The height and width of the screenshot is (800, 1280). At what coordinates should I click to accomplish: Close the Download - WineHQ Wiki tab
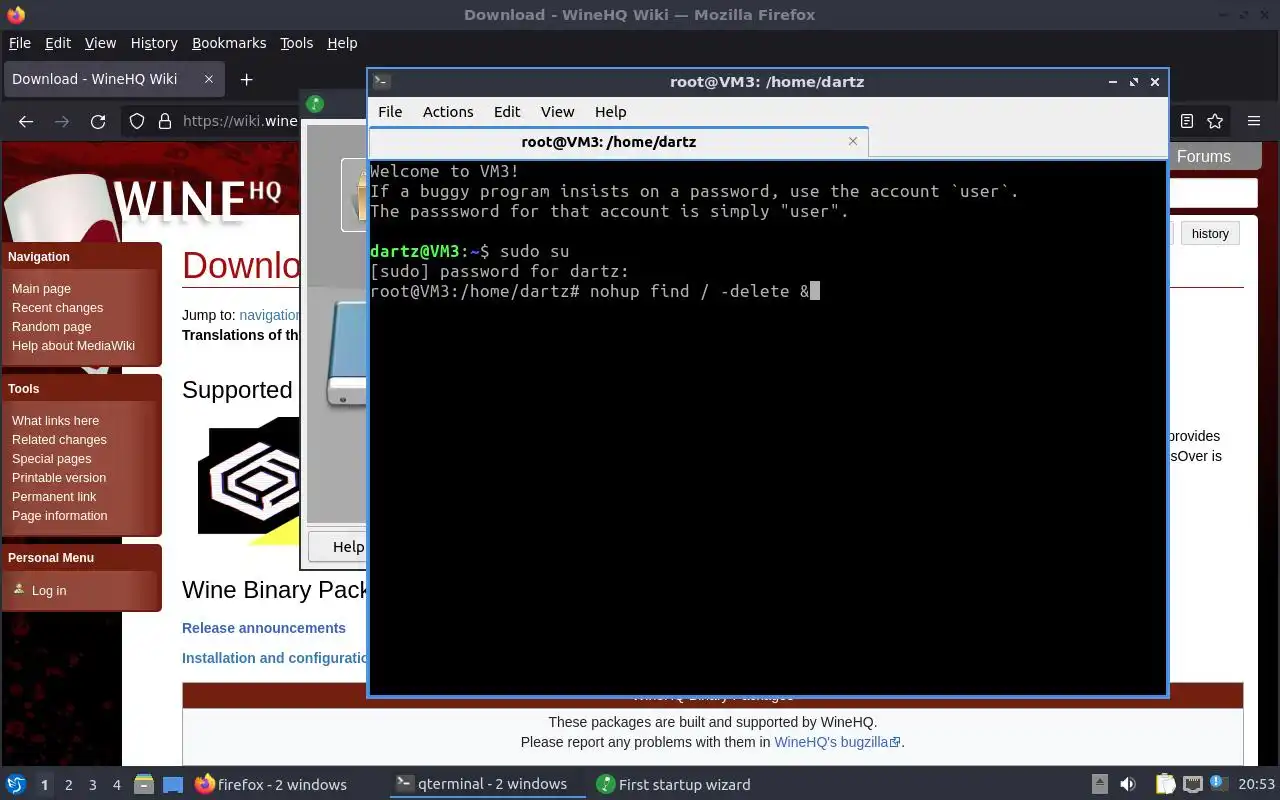pos(209,79)
